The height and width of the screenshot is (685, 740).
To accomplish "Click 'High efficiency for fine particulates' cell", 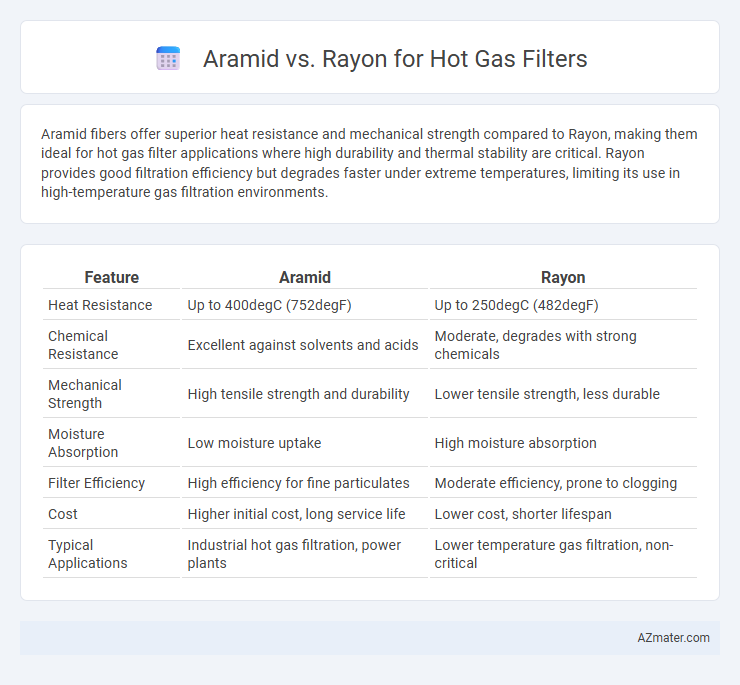I will (x=298, y=483).
